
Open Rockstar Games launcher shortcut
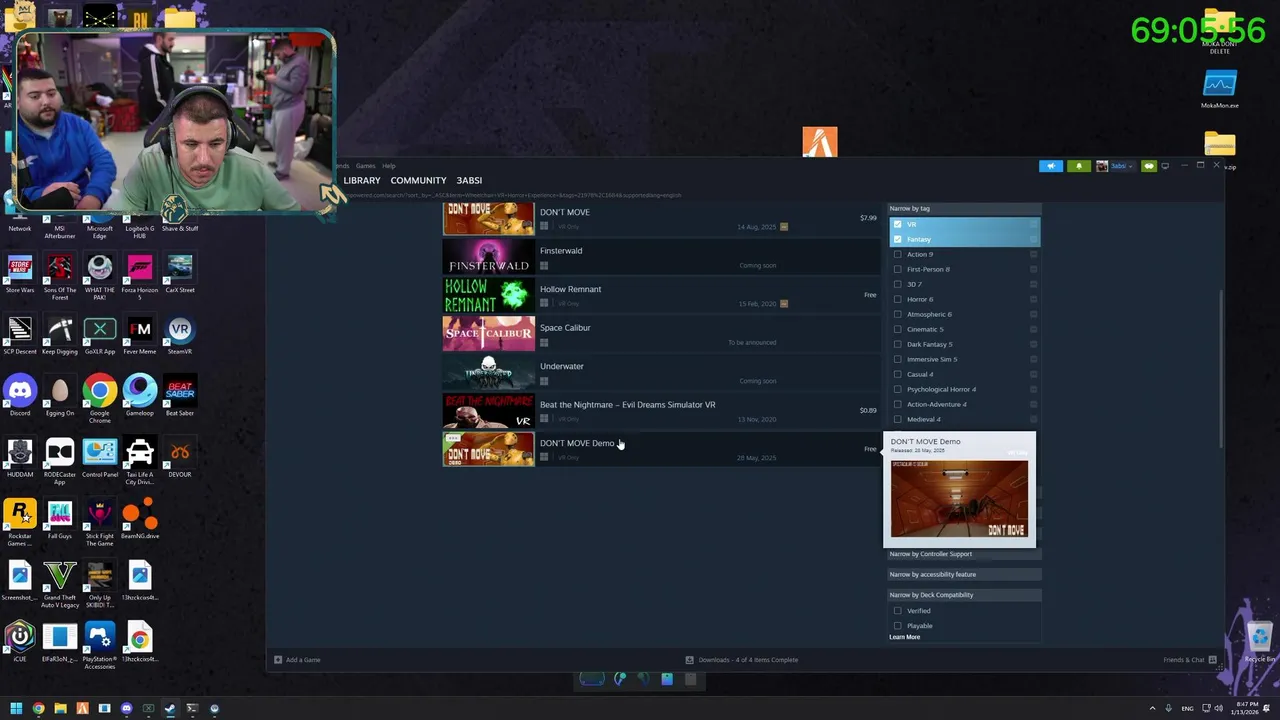[20, 522]
